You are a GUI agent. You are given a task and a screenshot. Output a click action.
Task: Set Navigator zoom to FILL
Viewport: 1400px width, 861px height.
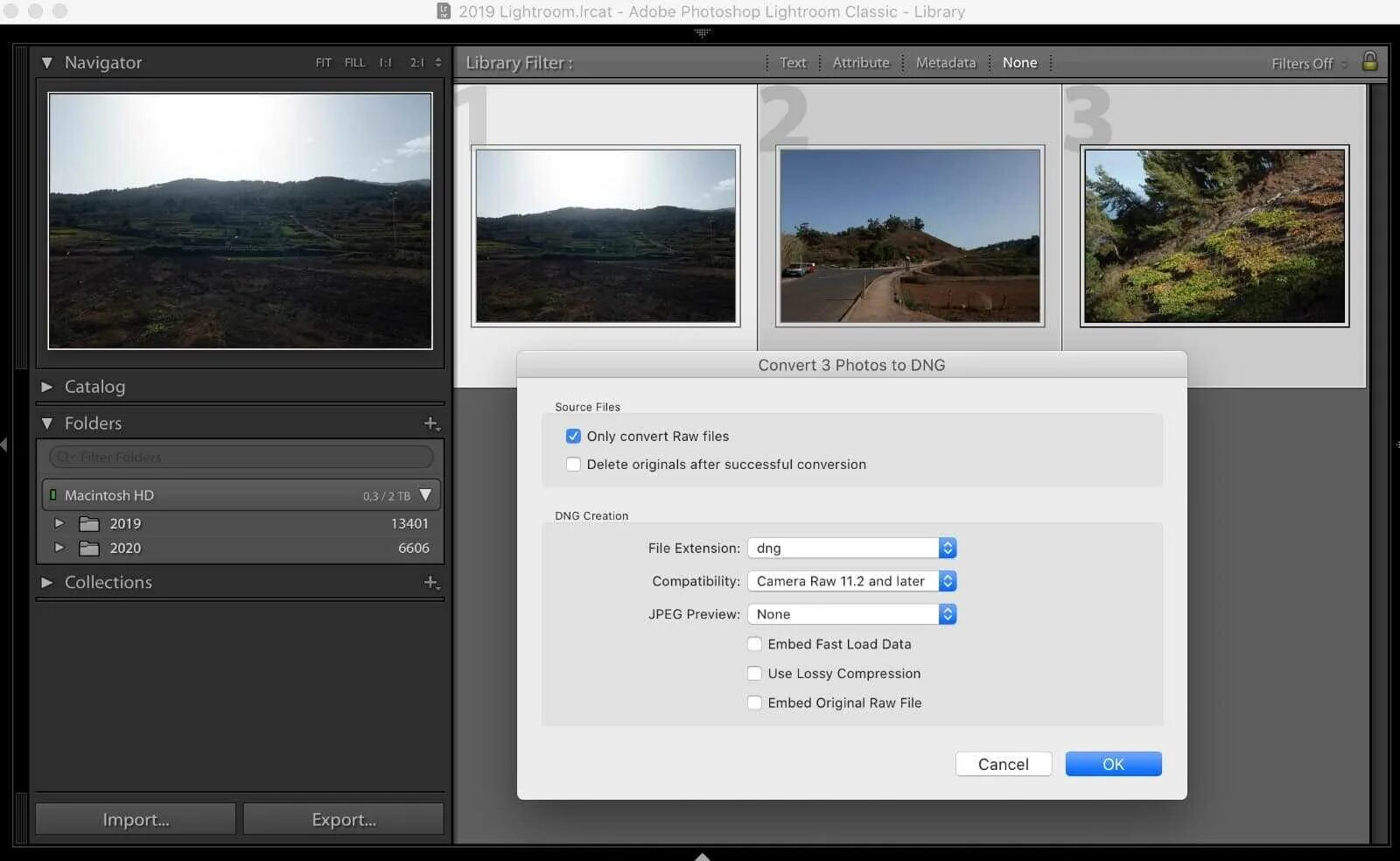click(x=354, y=63)
